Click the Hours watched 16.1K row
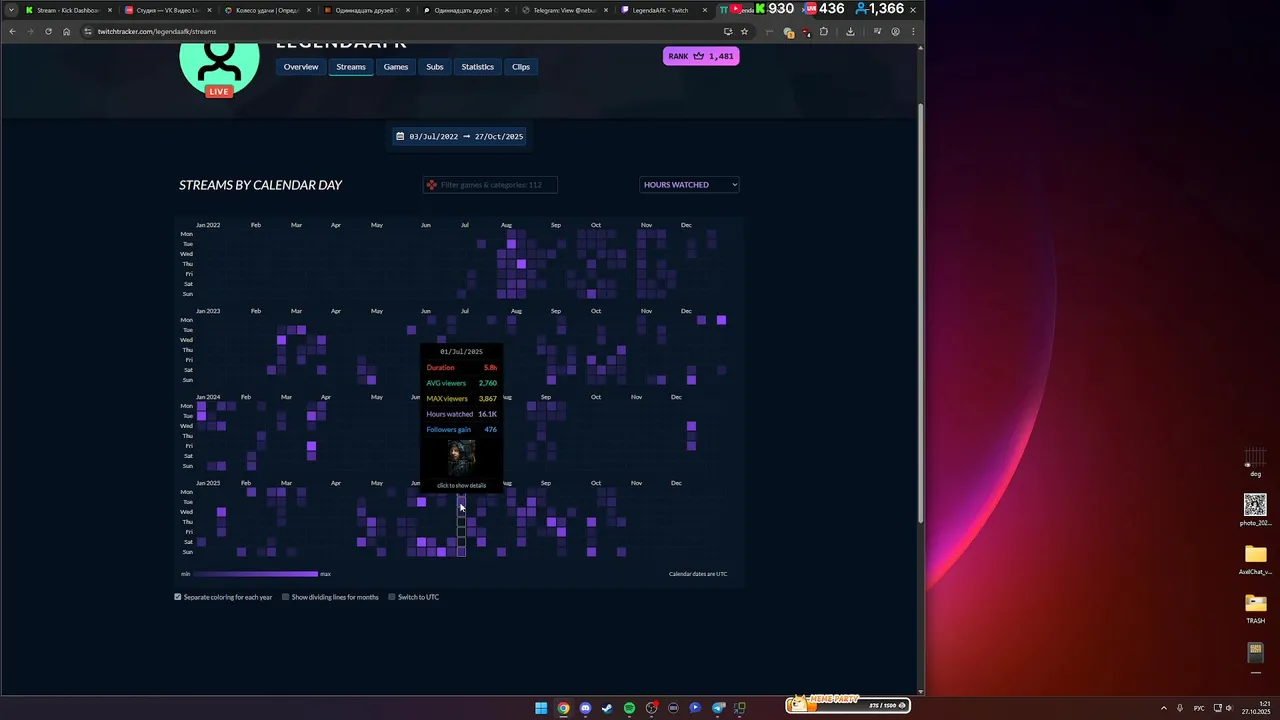The height and width of the screenshot is (720, 1280). click(461, 414)
